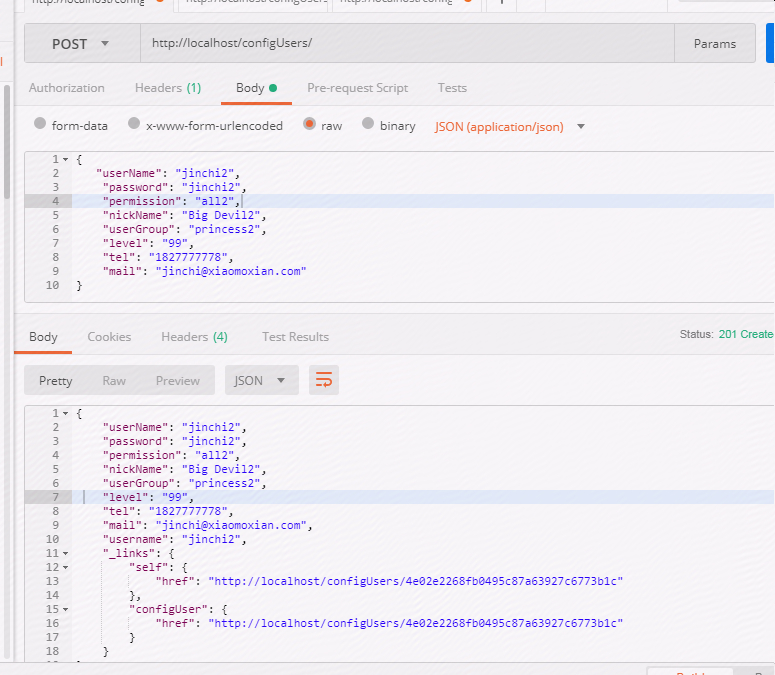Open the Params panel
The image size is (775, 675).
pos(715,43)
